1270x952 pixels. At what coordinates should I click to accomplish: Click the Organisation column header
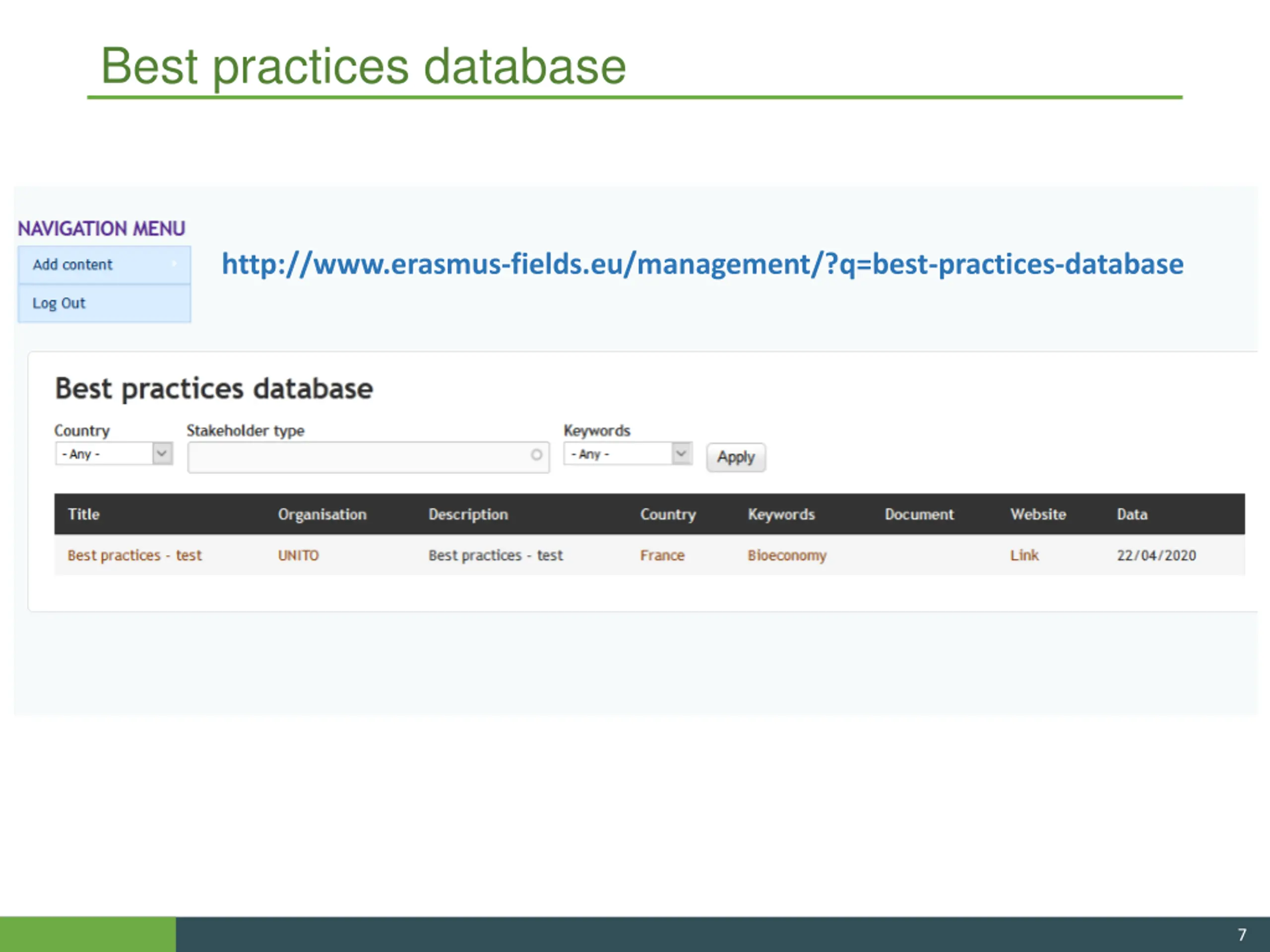click(322, 514)
